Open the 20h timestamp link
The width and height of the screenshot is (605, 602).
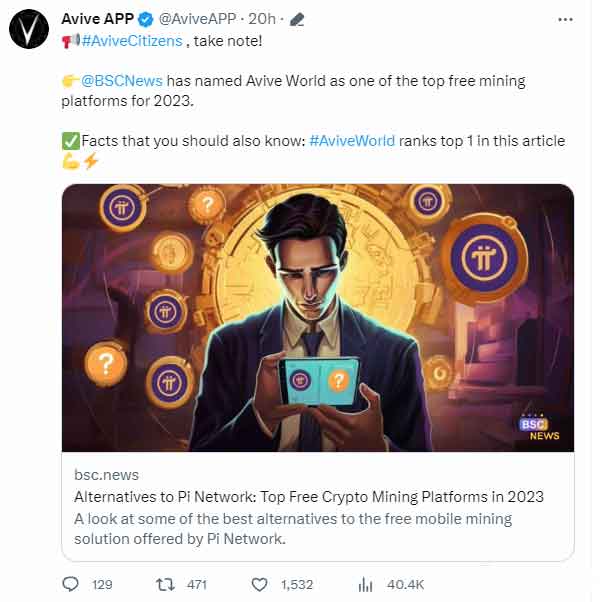(x=263, y=19)
